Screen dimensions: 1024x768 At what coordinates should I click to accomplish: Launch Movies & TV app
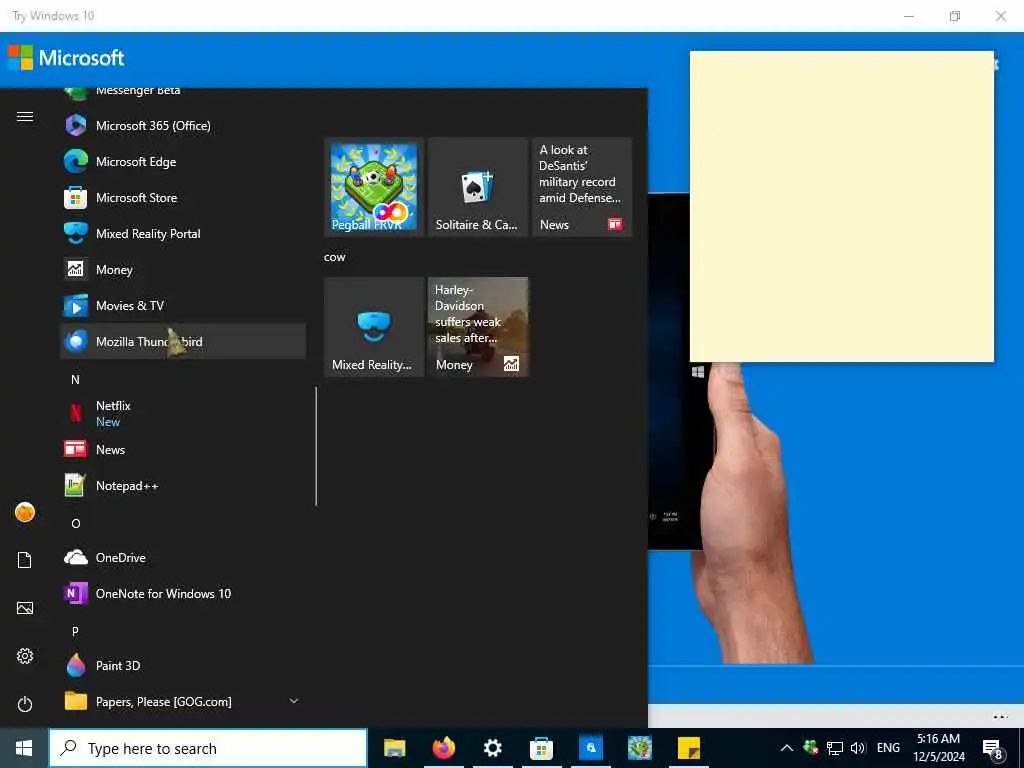(x=183, y=305)
